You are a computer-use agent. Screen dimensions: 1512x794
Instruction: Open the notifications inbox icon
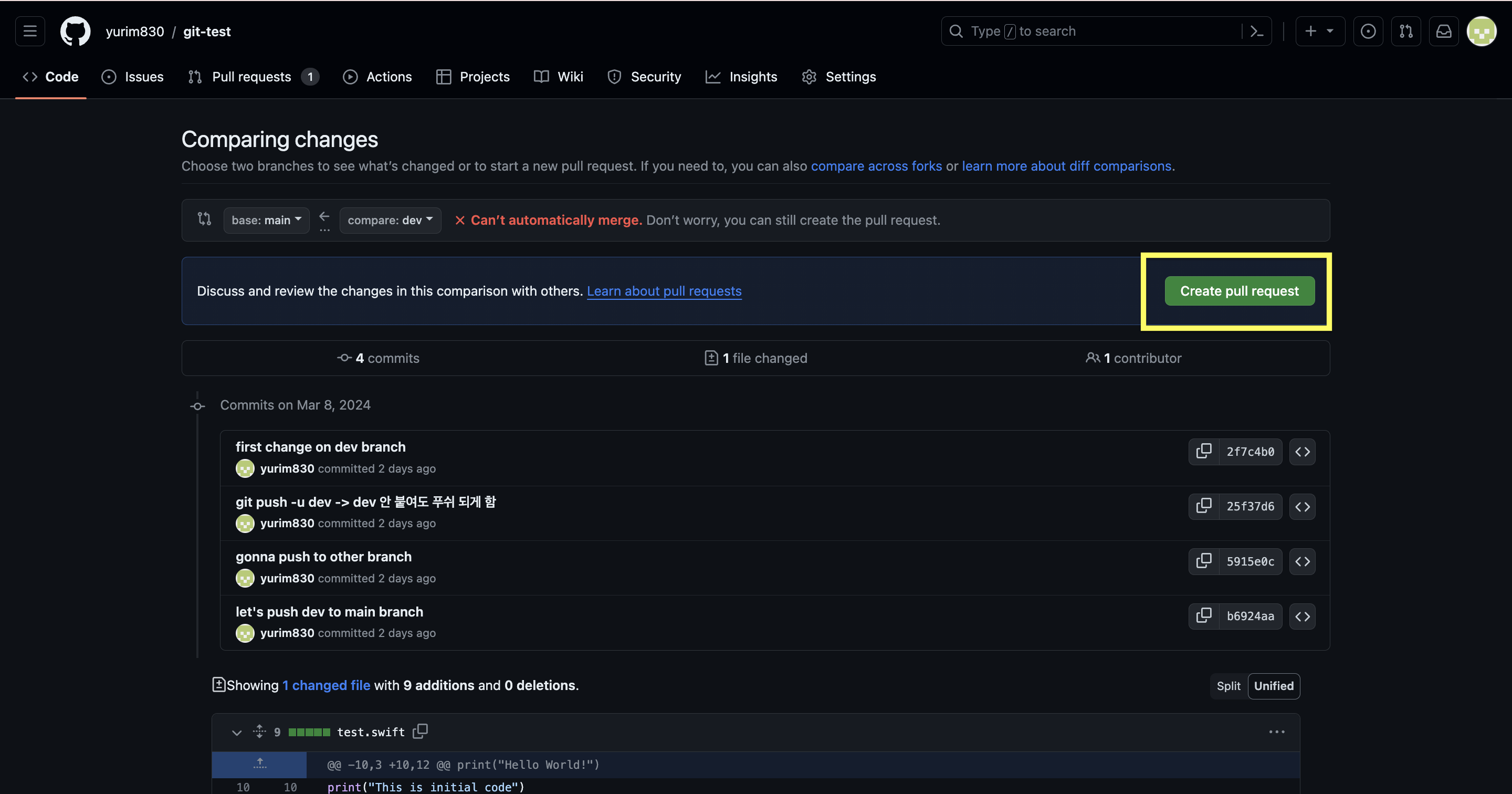pyautogui.click(x=1443, y=31)
